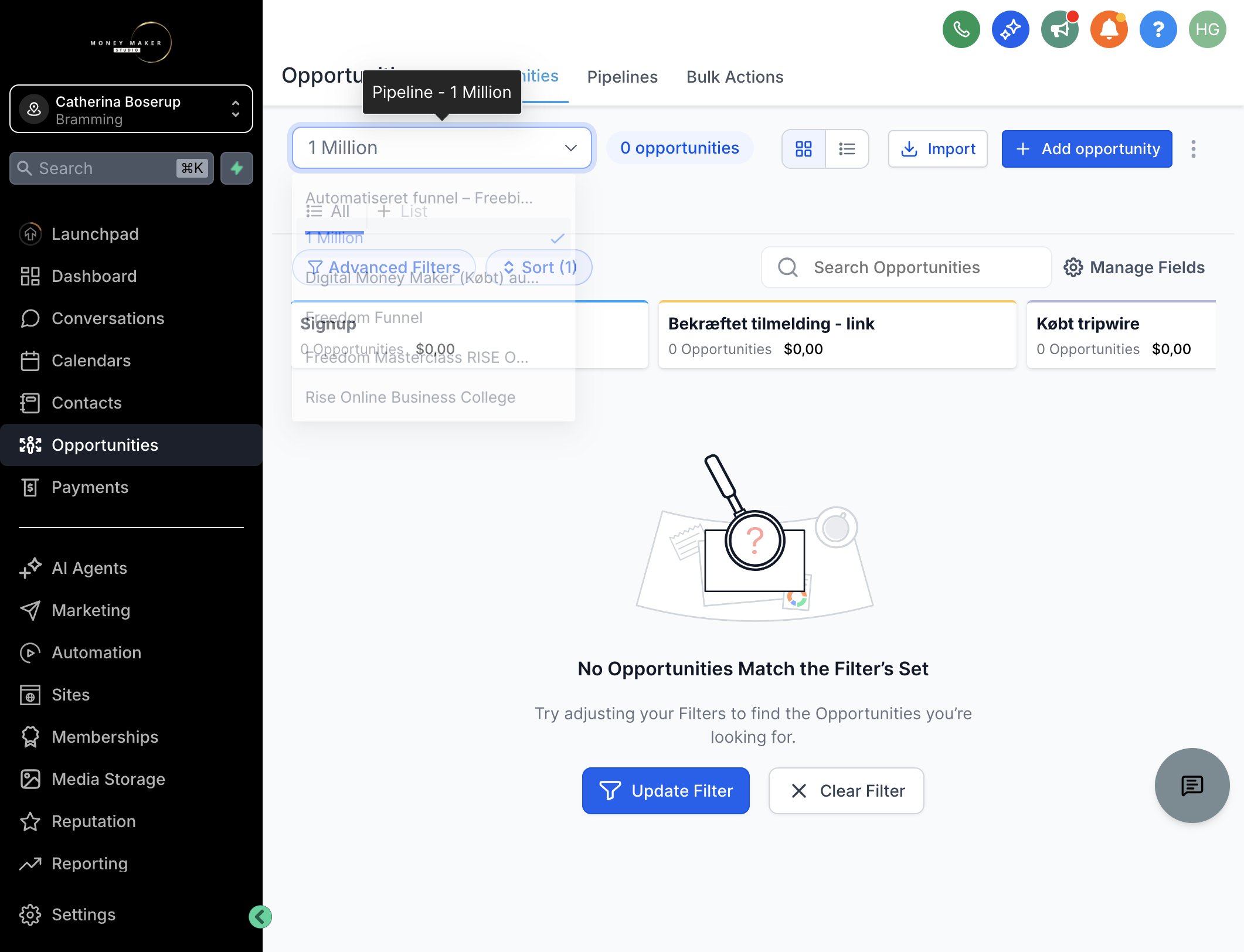The height and width of the screenshot is (952, 1244).
Task: Open the chat widget bubble
Action: pos(1192,785)
